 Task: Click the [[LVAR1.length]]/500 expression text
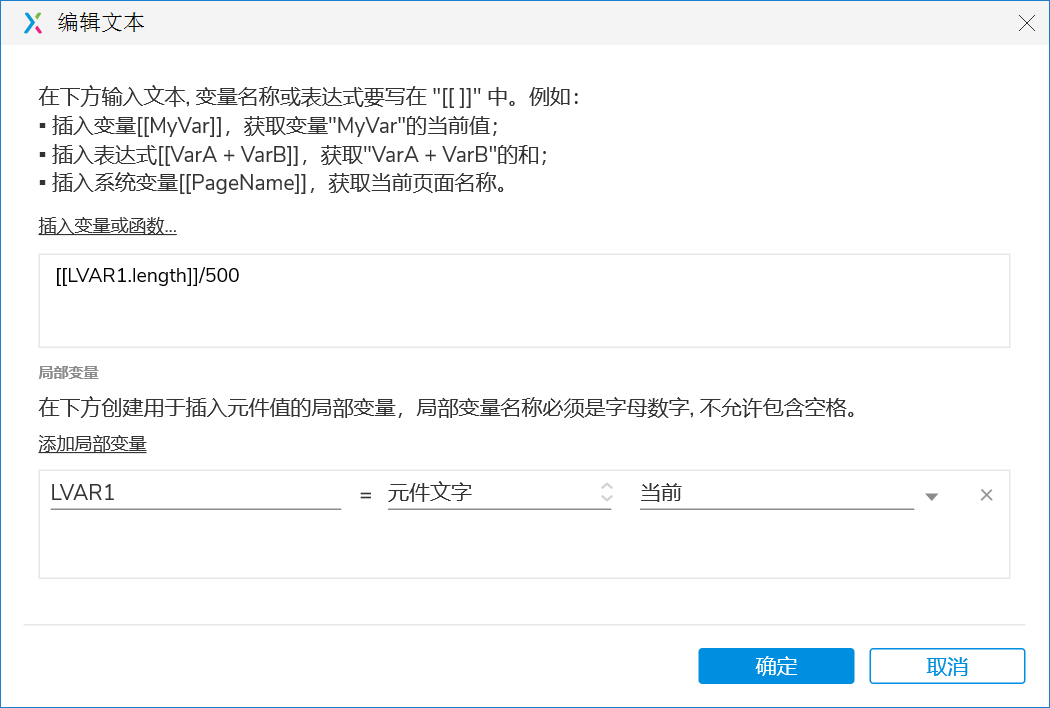point(147,276)
